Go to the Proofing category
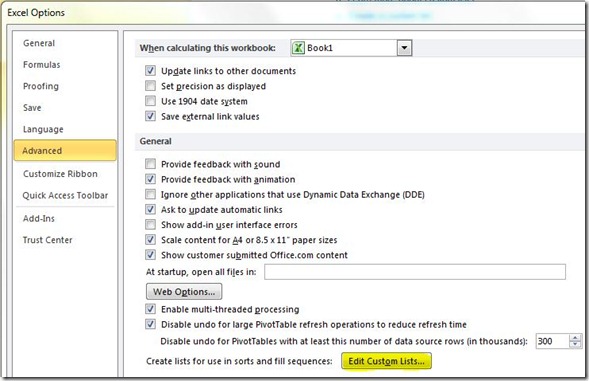This screenshot has height=381, width=589. click(41, 86)
